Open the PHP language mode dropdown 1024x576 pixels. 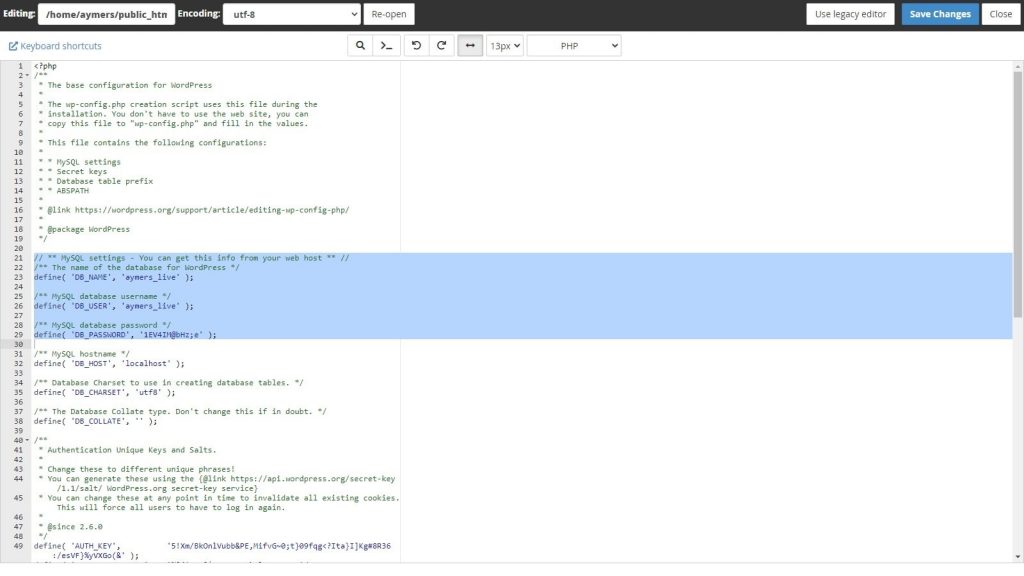(x=573, y=46)
